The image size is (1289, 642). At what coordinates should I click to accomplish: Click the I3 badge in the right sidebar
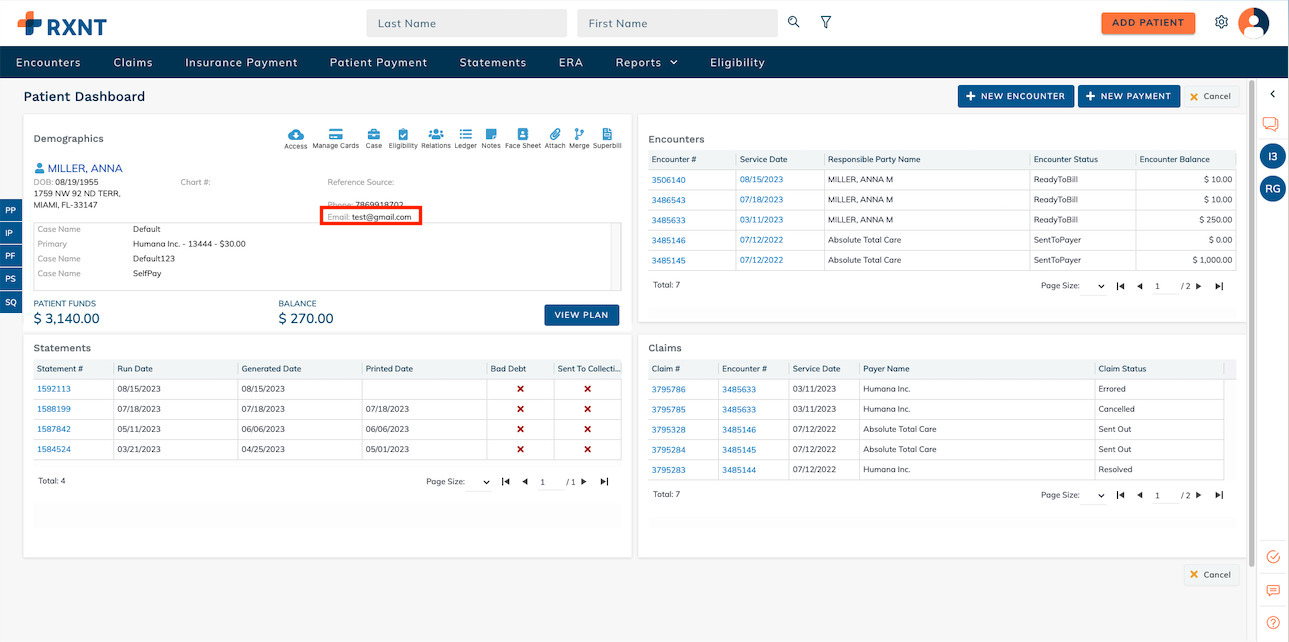coord(1273,156)
